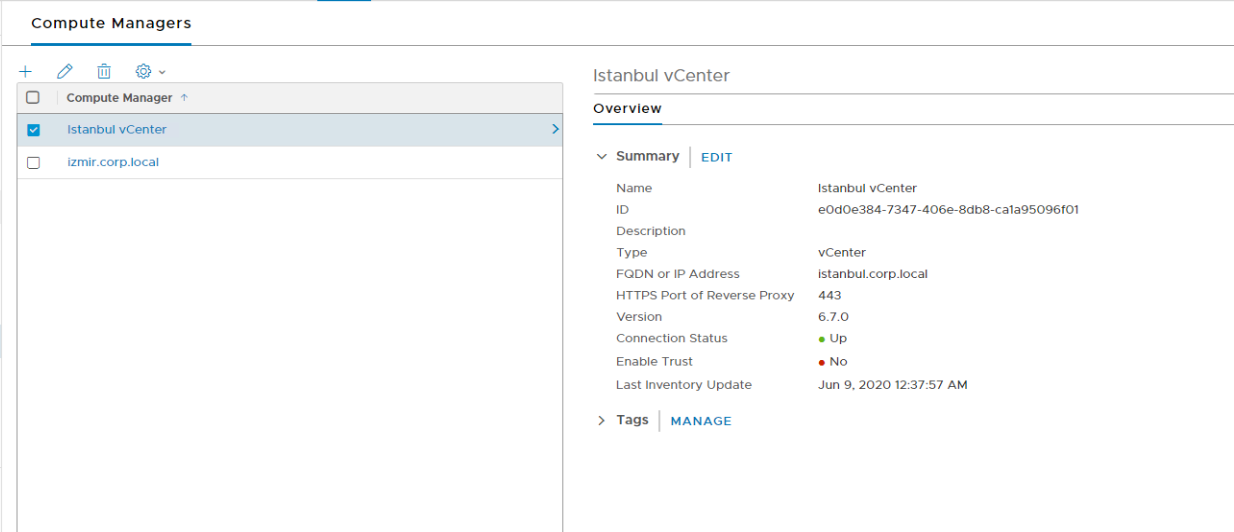The width and height of the screenshot is (1234, 532).
Task: Click the Compute Manager column header
Action: pyautogui.click(x=119, y=98)
